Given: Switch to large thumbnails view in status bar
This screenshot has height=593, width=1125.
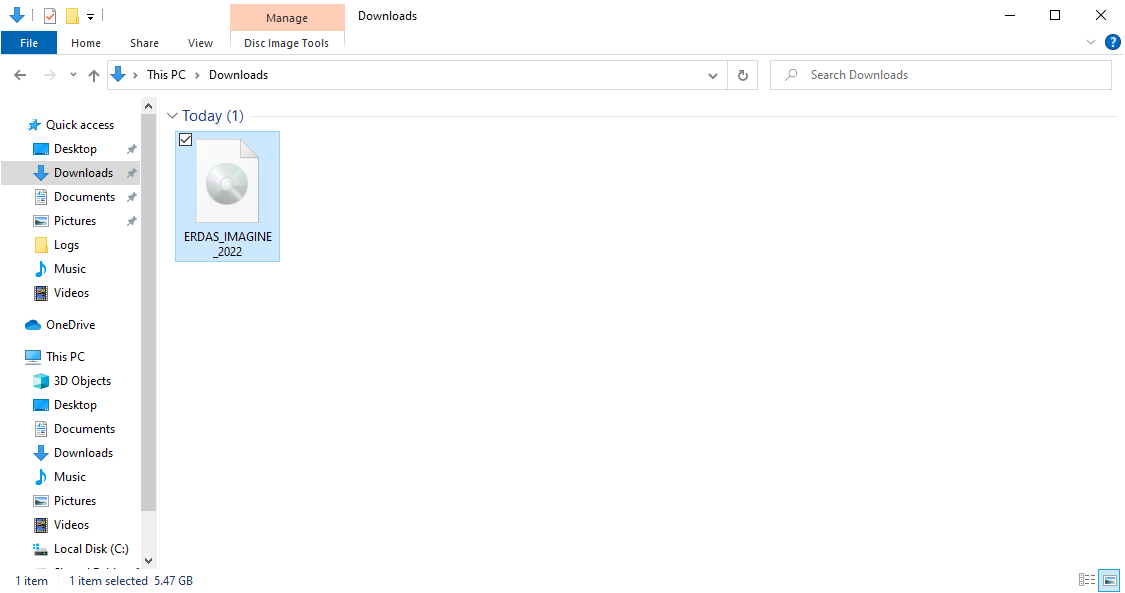Looking at the screenshot, I should (x=1110, y=580).
